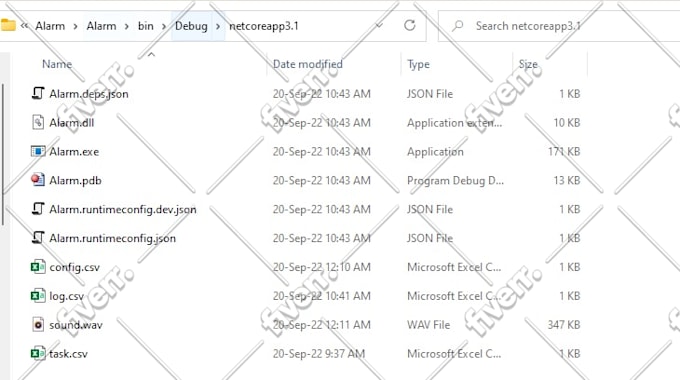Click the navigation pane vertical scrollbar
Image resolution: width=680 pixels, height=380 pixels.
click(x=3, y=154)
